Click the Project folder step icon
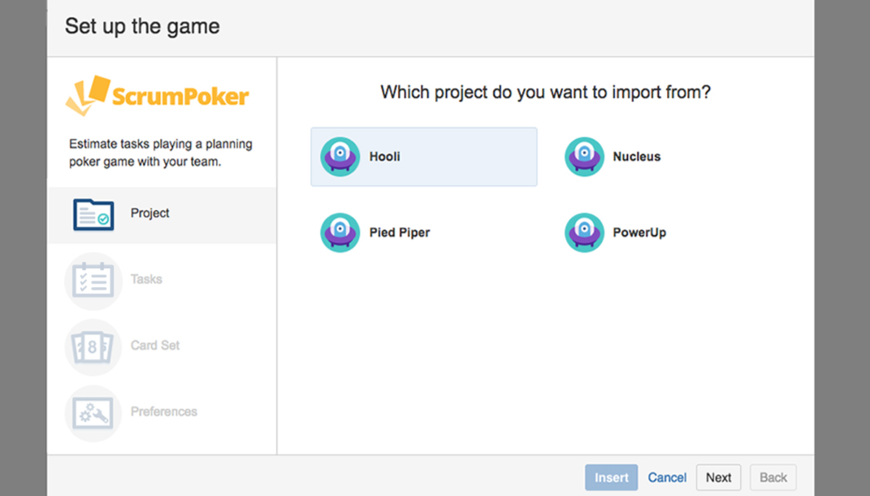The height and width of the screenshot is (496, 870). [x=93, y=214]
